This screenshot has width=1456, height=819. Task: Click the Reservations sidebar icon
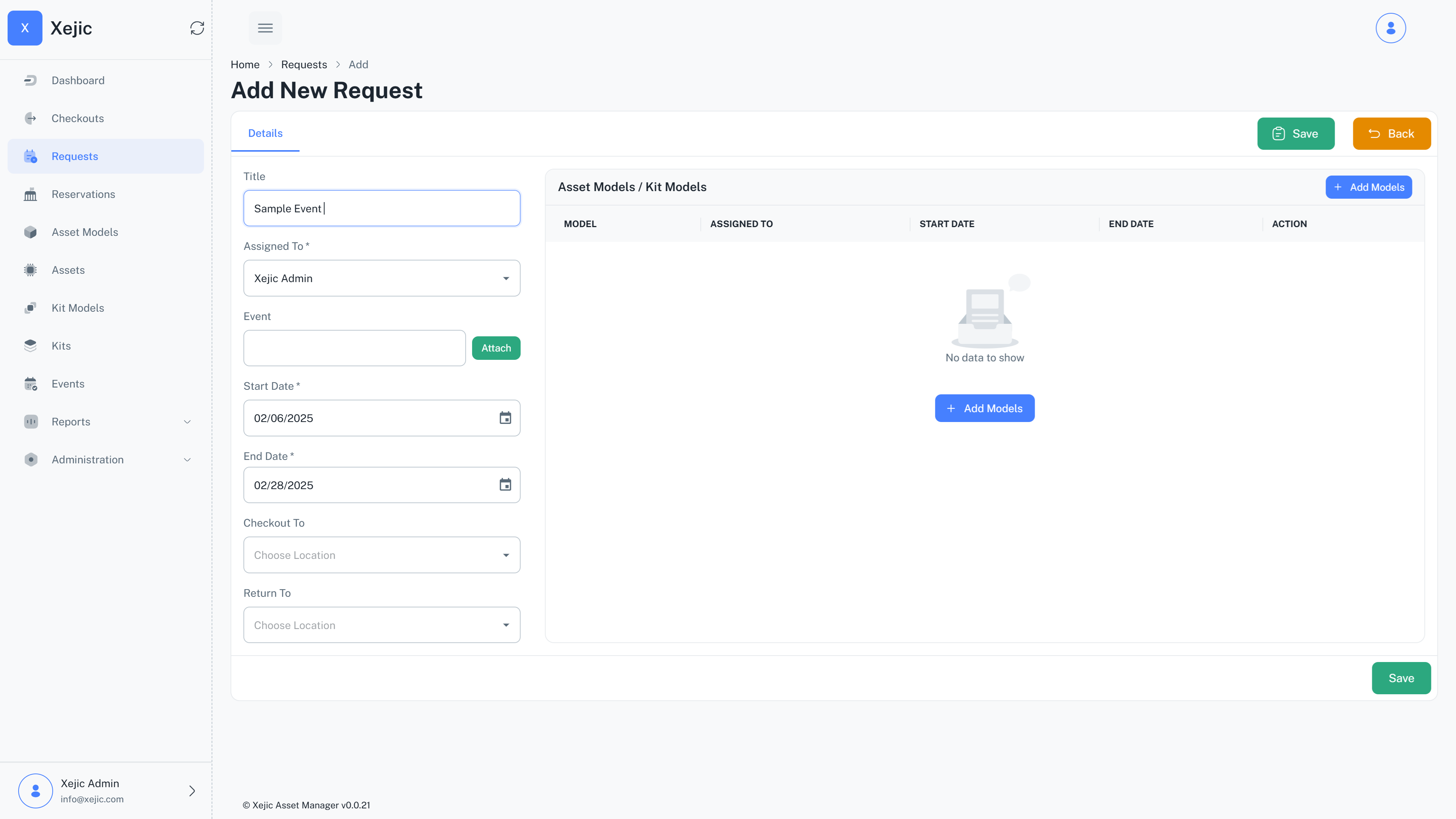click(x=30, y=194)
